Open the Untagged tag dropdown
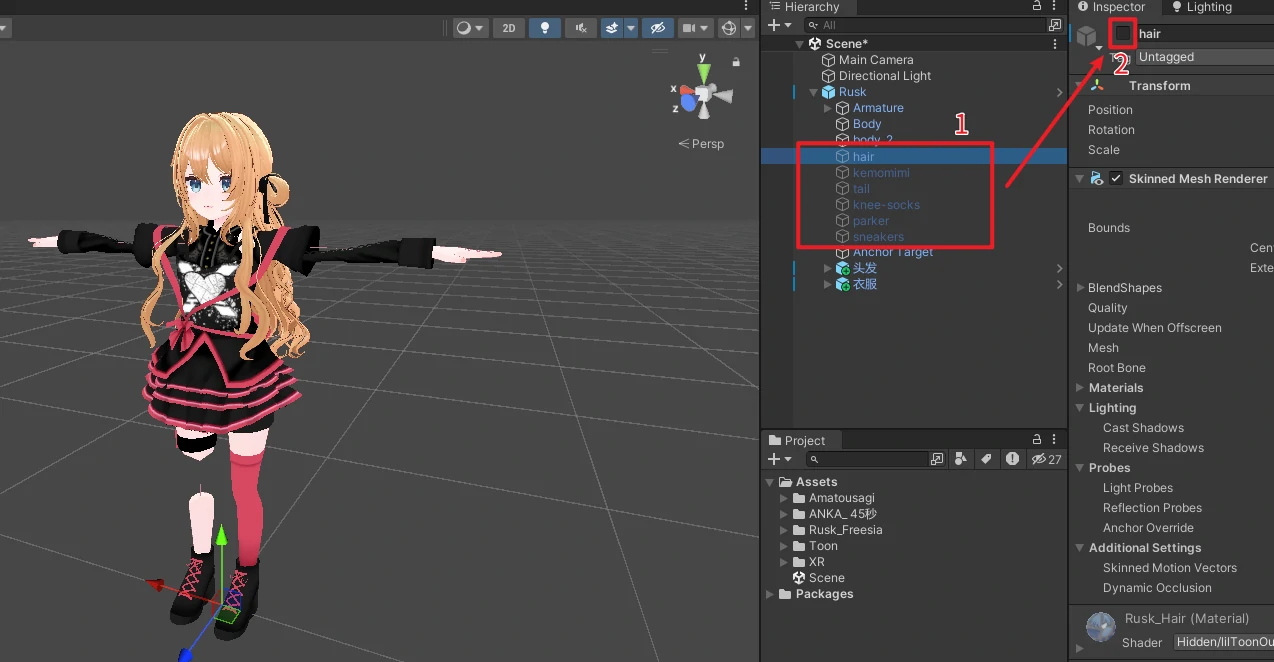Viewport: 1274px width, 662px height. (1204, 57)
